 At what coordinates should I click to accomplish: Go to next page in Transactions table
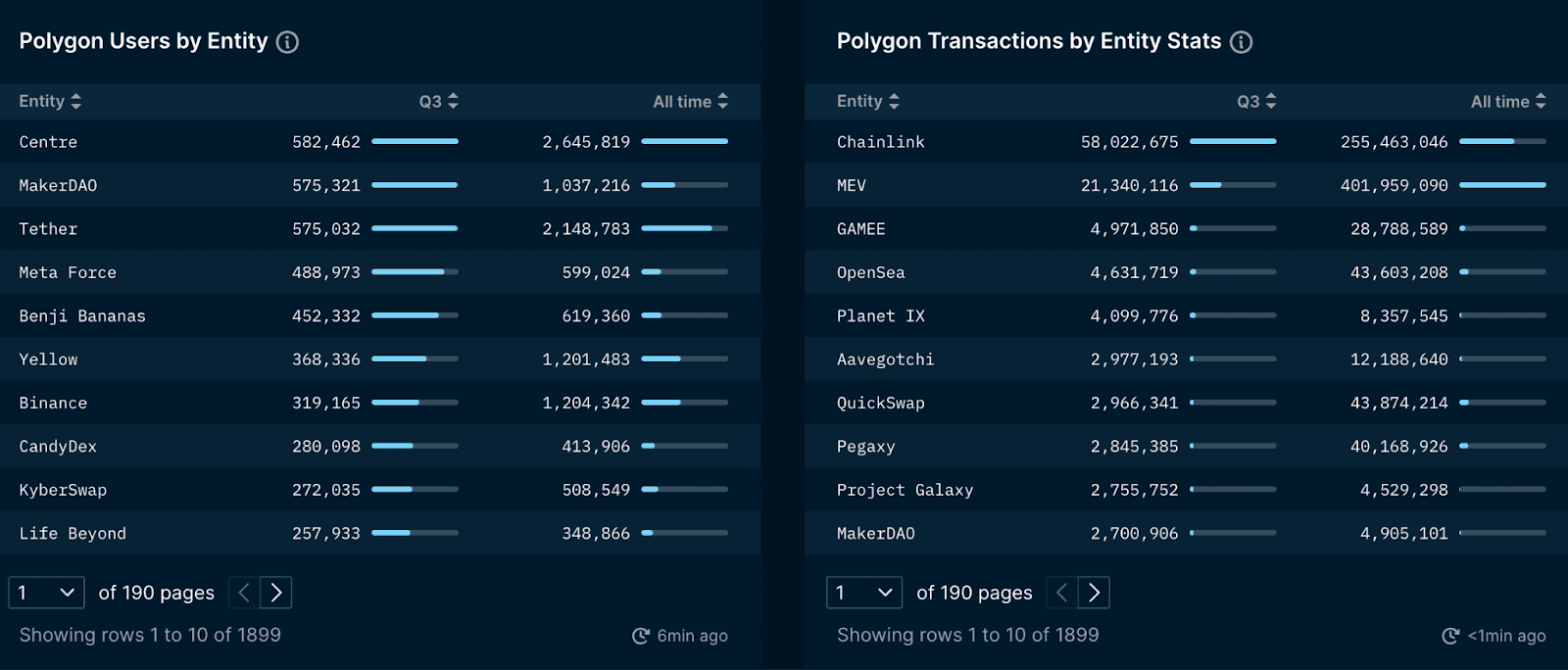(1094, 593)
